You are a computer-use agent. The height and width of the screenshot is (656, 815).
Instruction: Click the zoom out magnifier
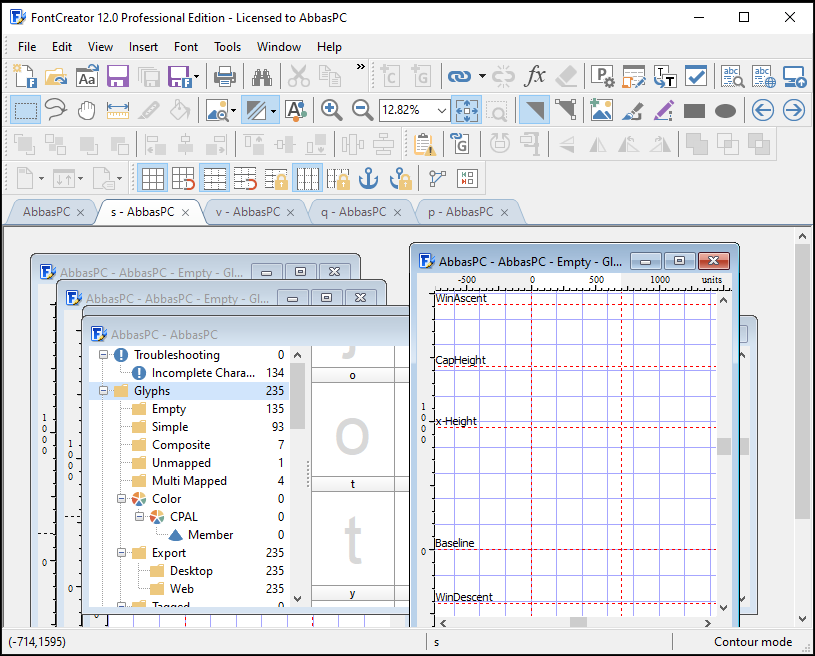coord(362,110)
